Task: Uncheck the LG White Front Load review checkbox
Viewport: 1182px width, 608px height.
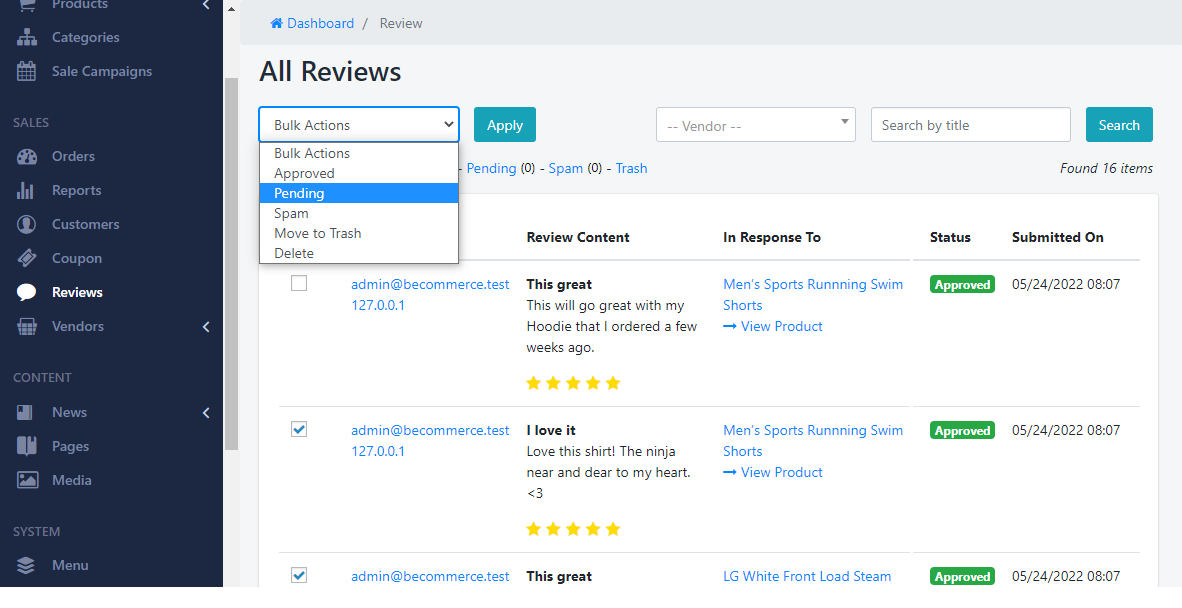Action: pos(299,575)
